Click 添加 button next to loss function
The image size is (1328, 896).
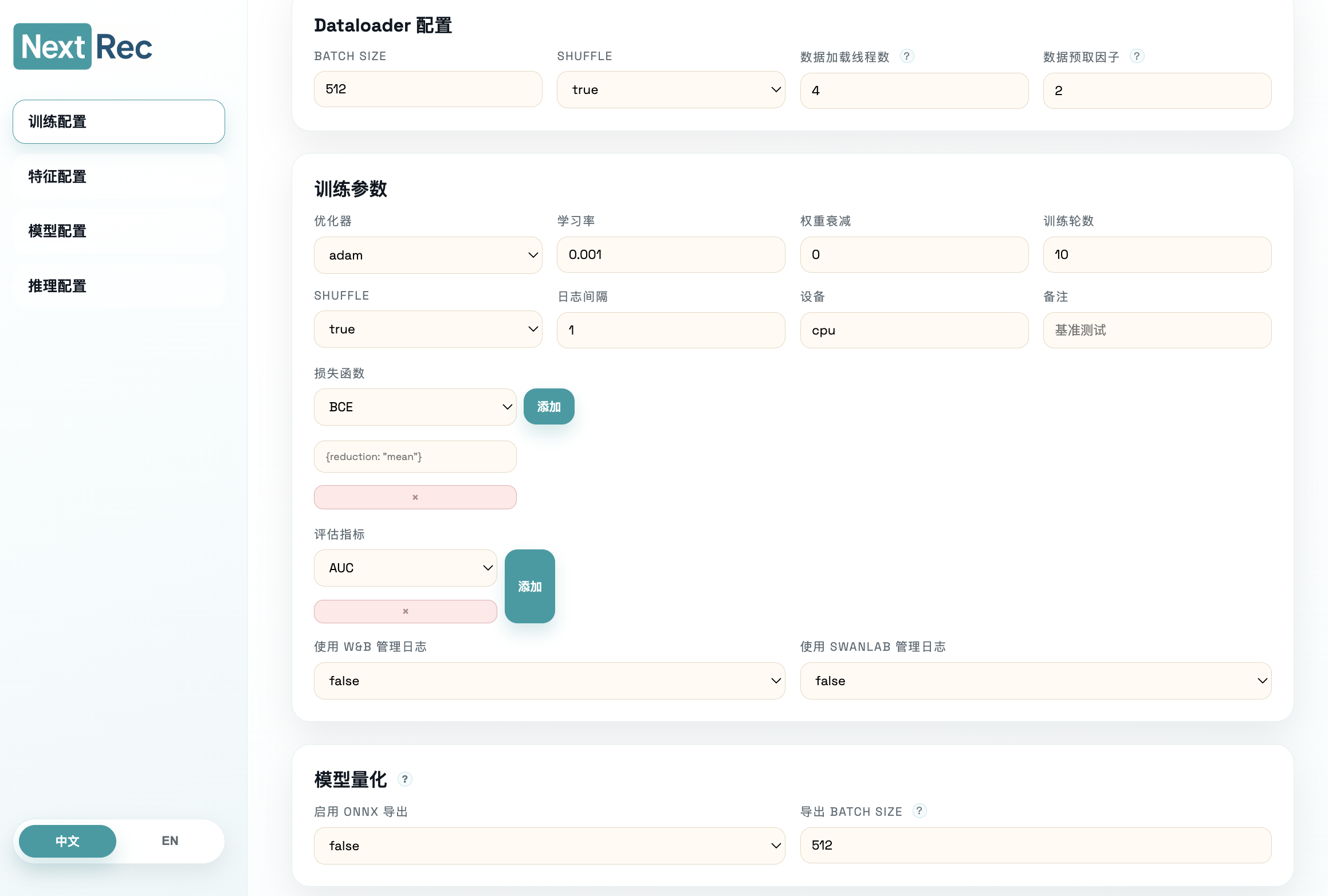coord(548,407)
